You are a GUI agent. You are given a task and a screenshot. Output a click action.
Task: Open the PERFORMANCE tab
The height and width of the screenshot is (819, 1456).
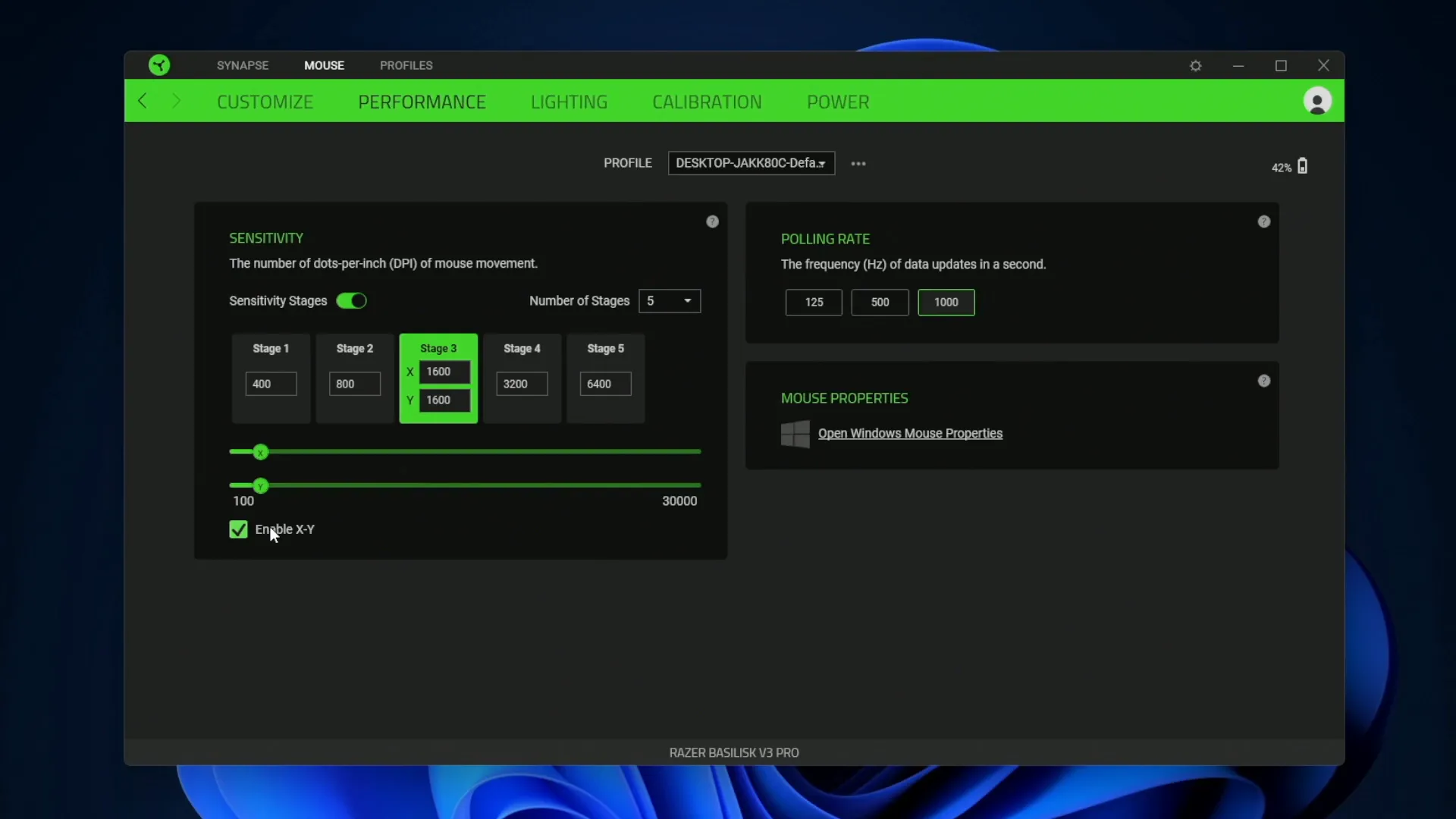422,102
